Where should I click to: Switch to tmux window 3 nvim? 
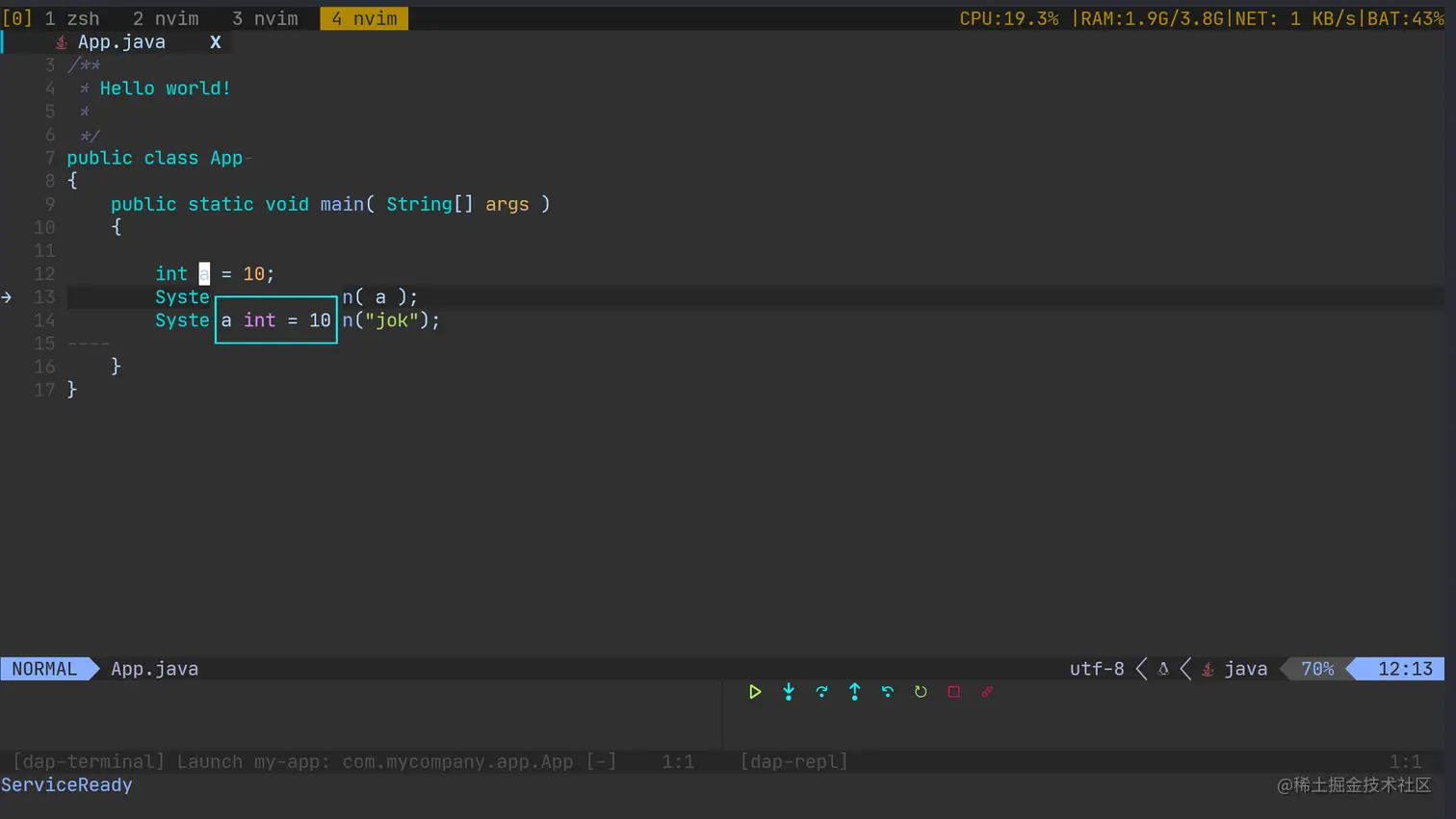pos(265,18)
